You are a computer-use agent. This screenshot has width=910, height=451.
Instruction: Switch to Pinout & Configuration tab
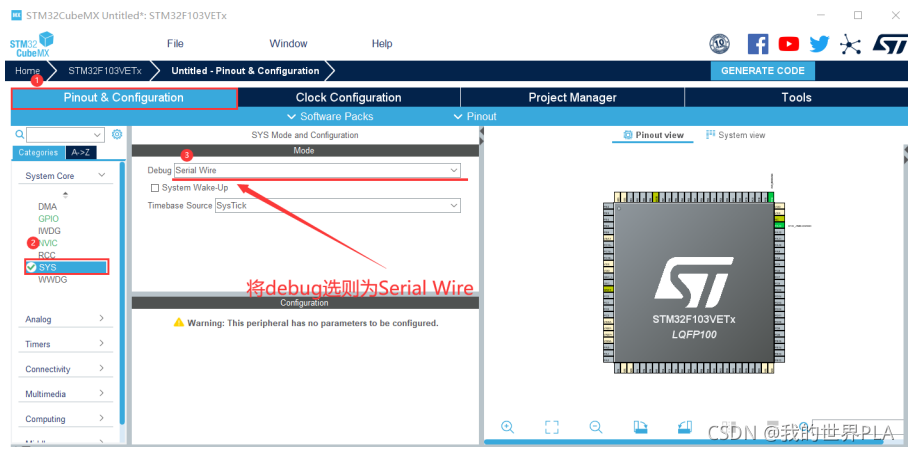point(124,98)
